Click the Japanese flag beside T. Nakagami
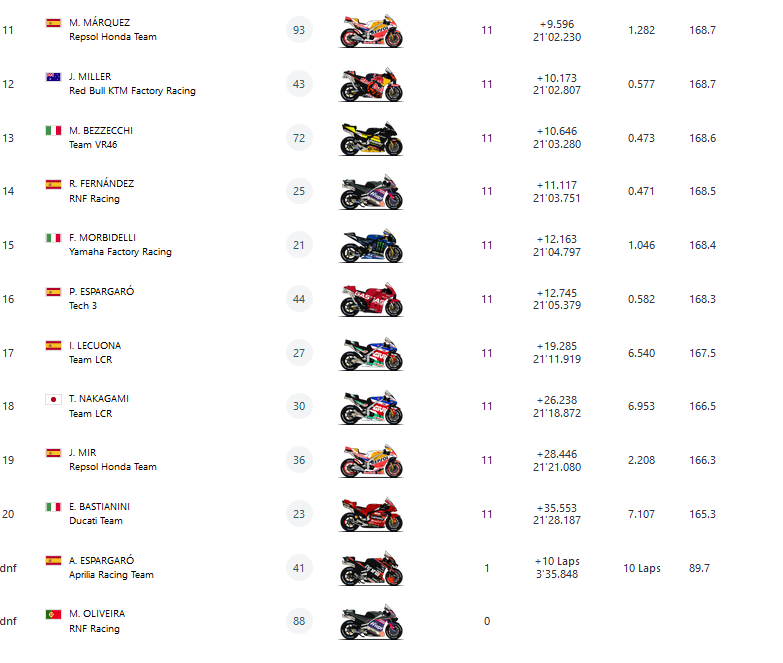Viewport: 783px width, 663px height. pyautogui.click(x=53, y=399)
